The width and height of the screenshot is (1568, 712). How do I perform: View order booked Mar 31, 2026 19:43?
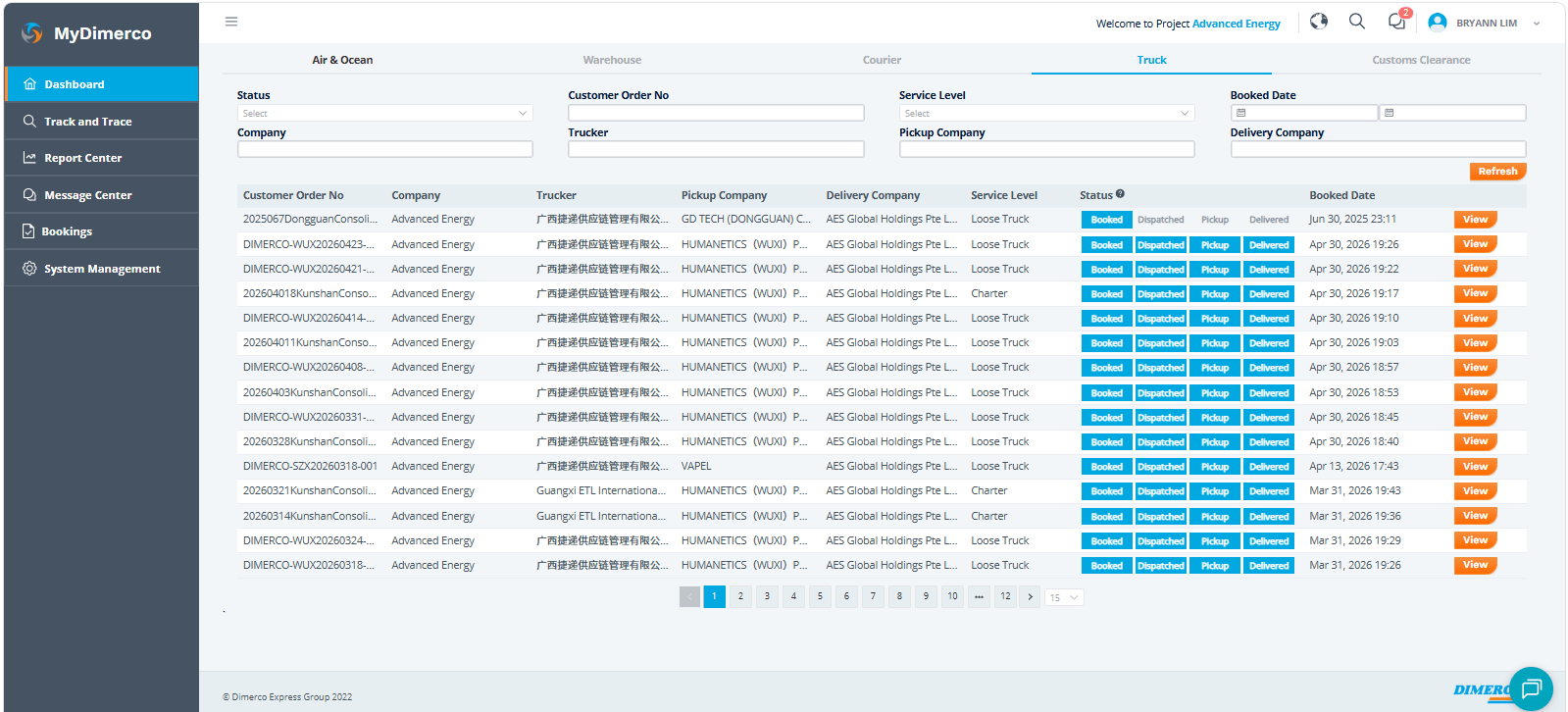pyautogui.click(x=1475, y=491)
